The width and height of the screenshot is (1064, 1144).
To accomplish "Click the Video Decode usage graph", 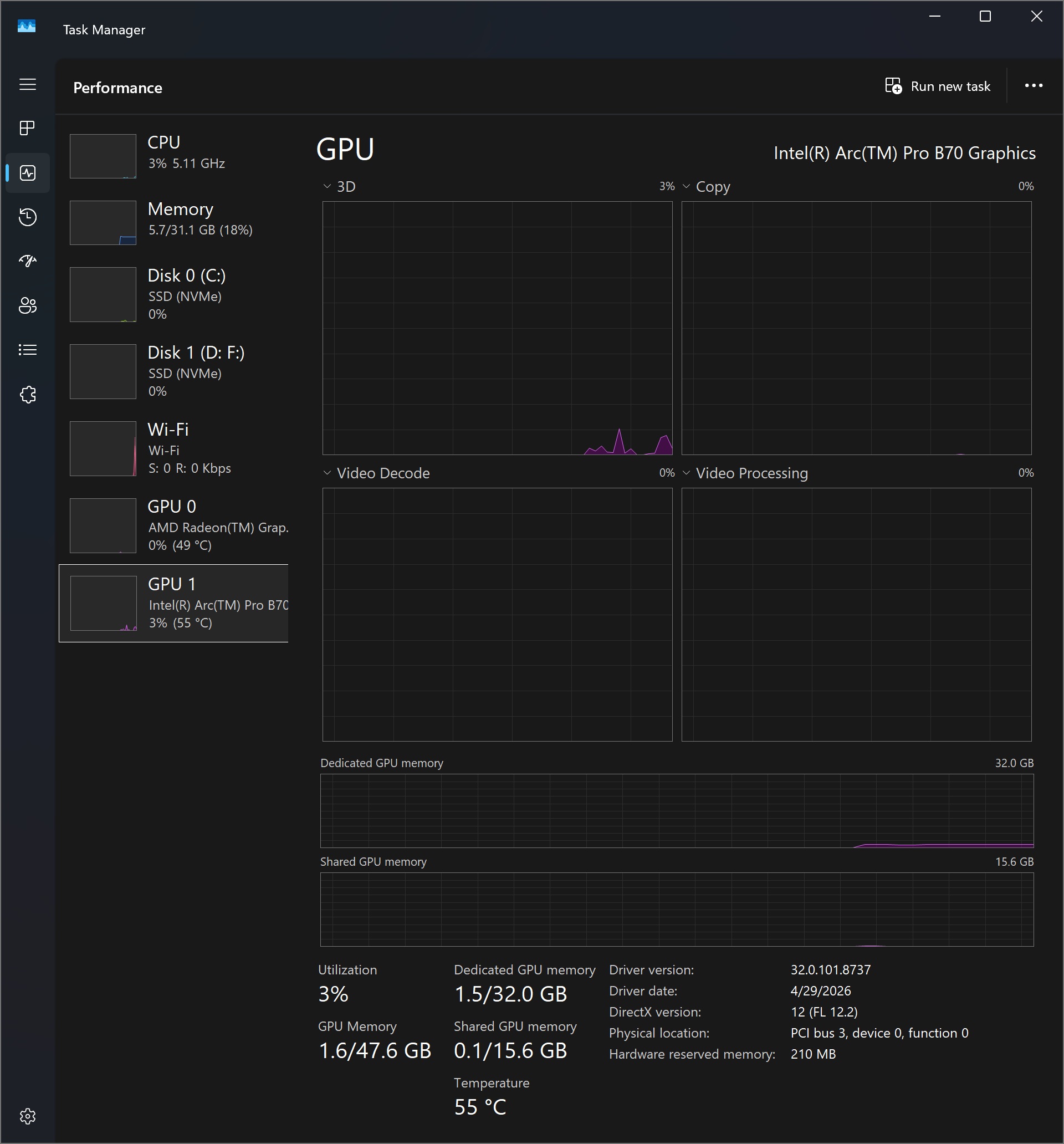I will click(x=497, y=615).
